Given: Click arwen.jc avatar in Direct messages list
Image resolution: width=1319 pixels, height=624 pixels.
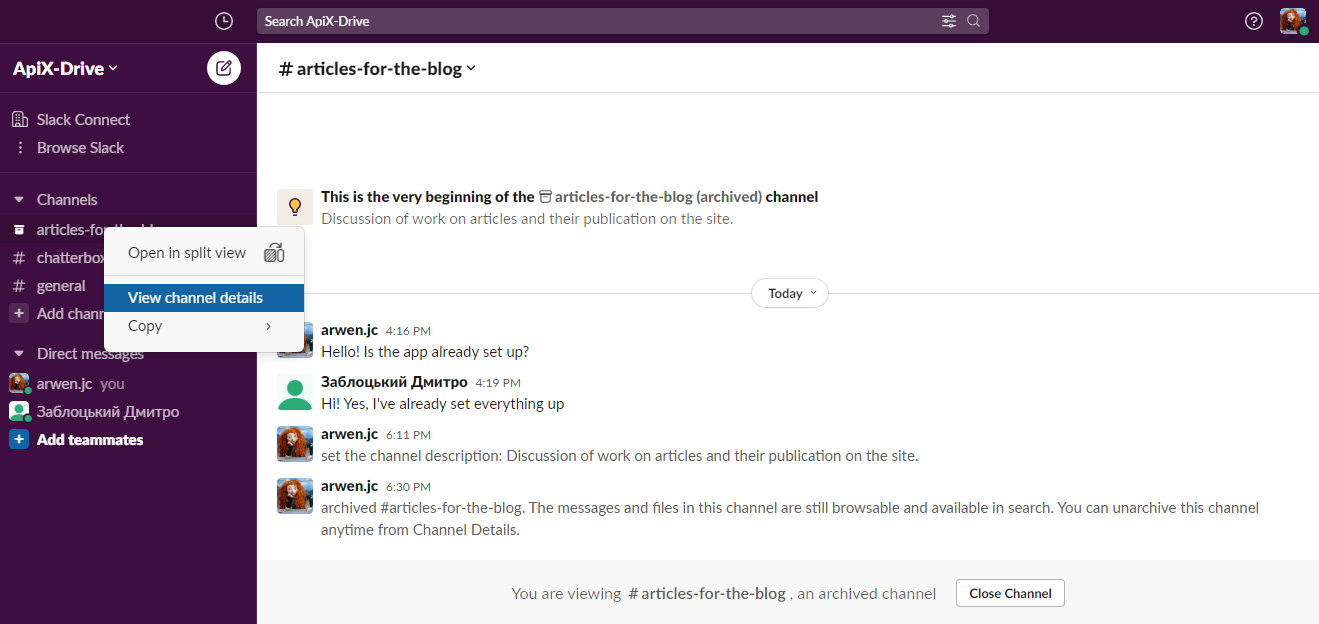Looking at the screenshot, I should coord(19,383).
